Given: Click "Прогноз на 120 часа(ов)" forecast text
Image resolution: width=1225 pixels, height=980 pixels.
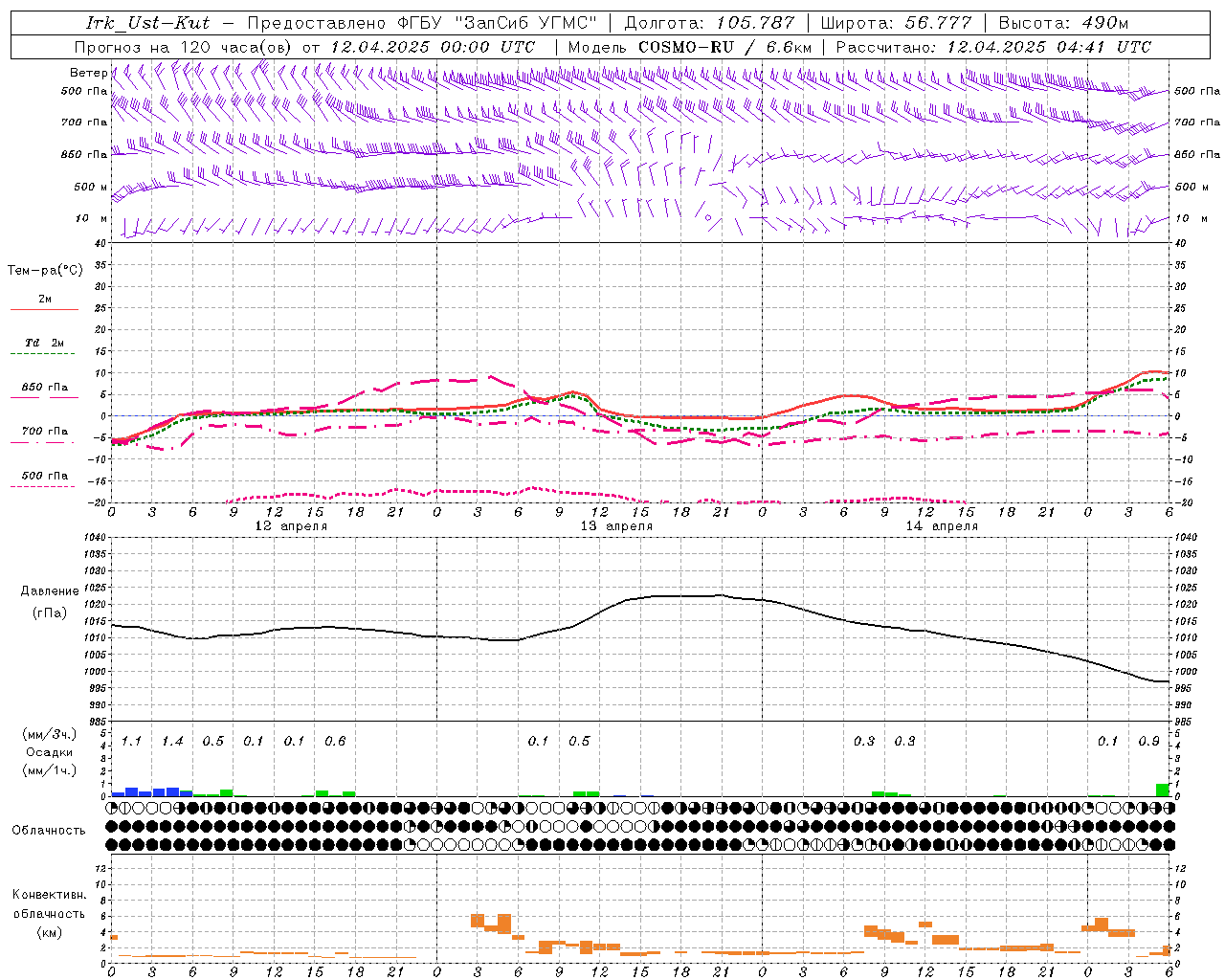Looking at the screenshot, I should point(184,47).
